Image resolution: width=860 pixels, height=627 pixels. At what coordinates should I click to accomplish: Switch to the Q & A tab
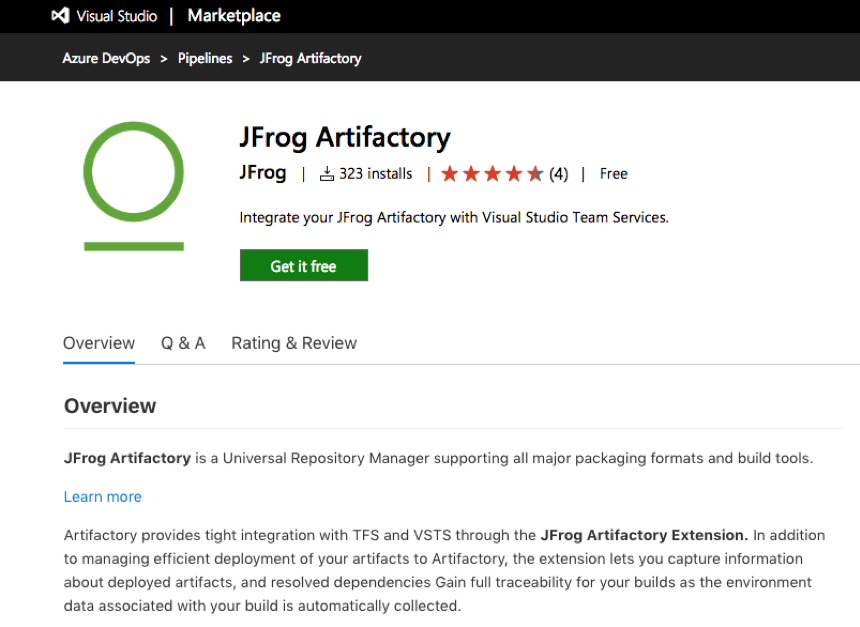(x=183, y=343)
